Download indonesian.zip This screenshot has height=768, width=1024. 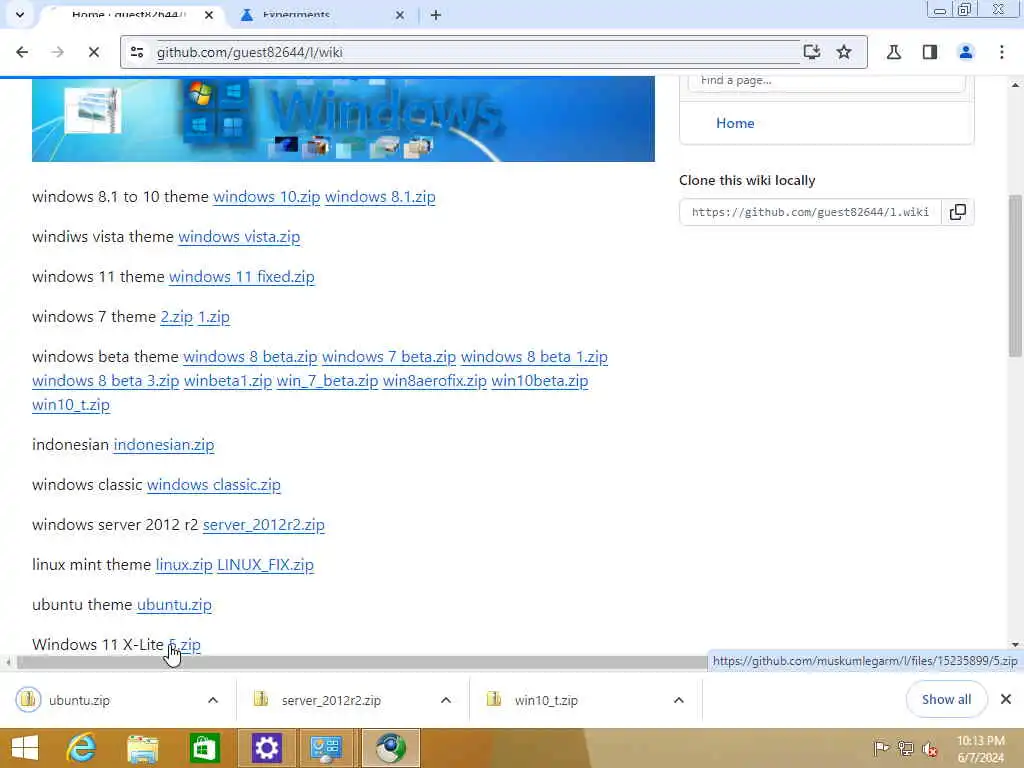tap(164, 445)
